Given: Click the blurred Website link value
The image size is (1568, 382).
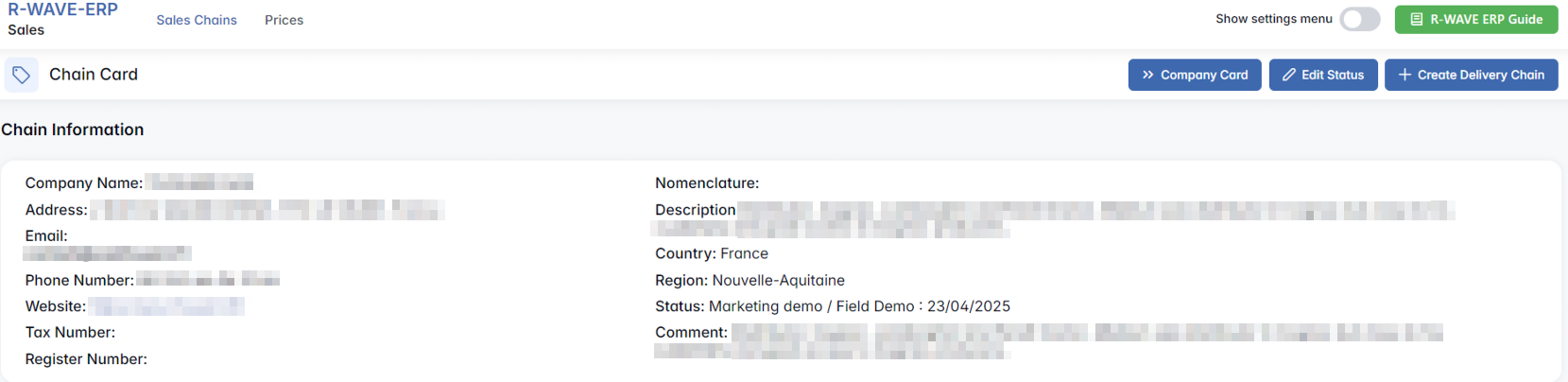Looking at the screenshot, I should click(166, 306).
